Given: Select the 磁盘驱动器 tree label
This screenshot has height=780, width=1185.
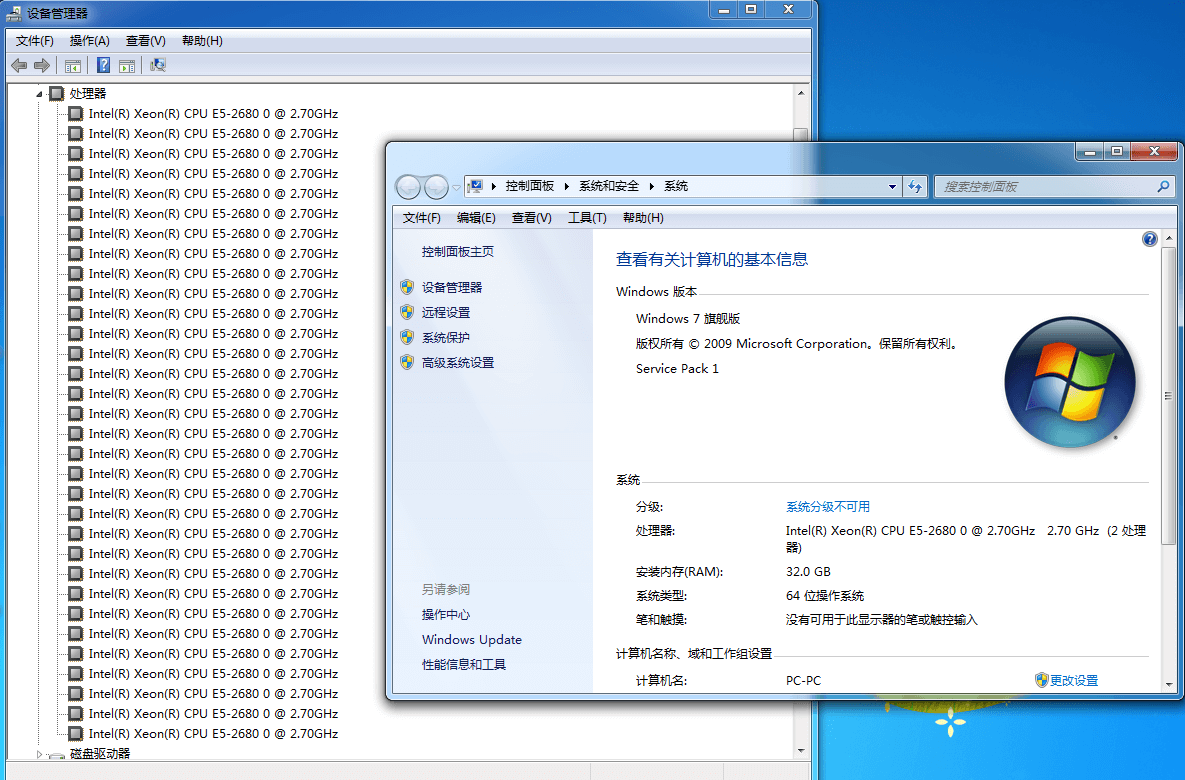Looking at the screenshot, I should 100,754.
